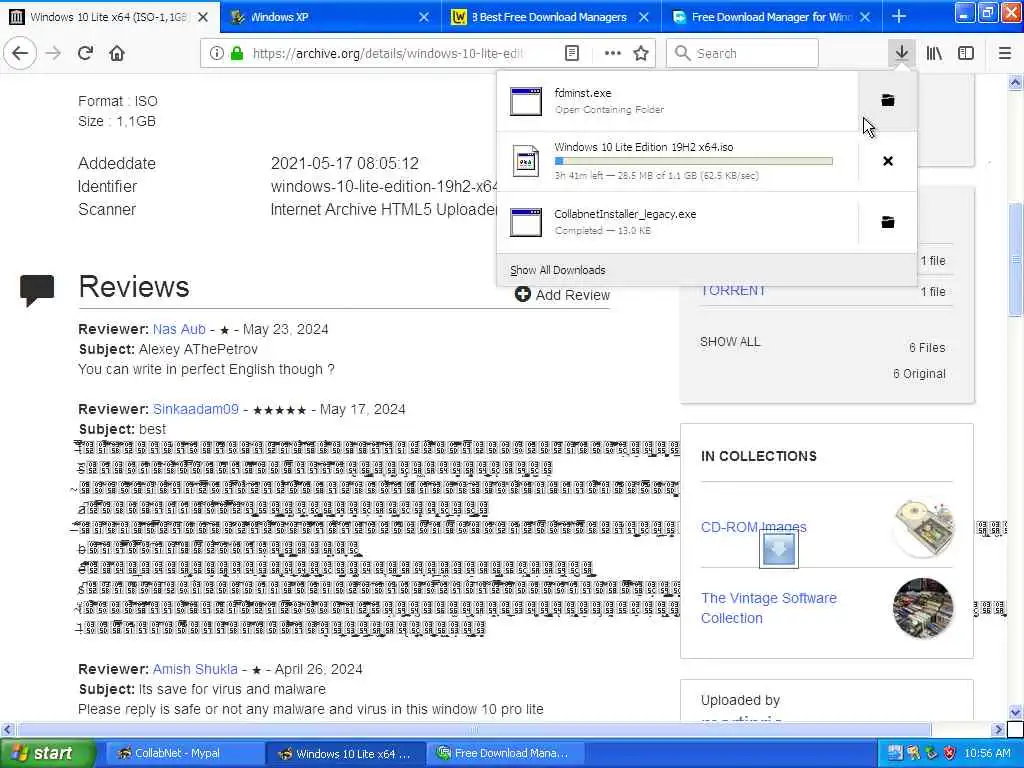Image resolution: width=1024 pixels, height=768 pixels.
Task: Focus the browser Search box
Action: coord(743,54)
